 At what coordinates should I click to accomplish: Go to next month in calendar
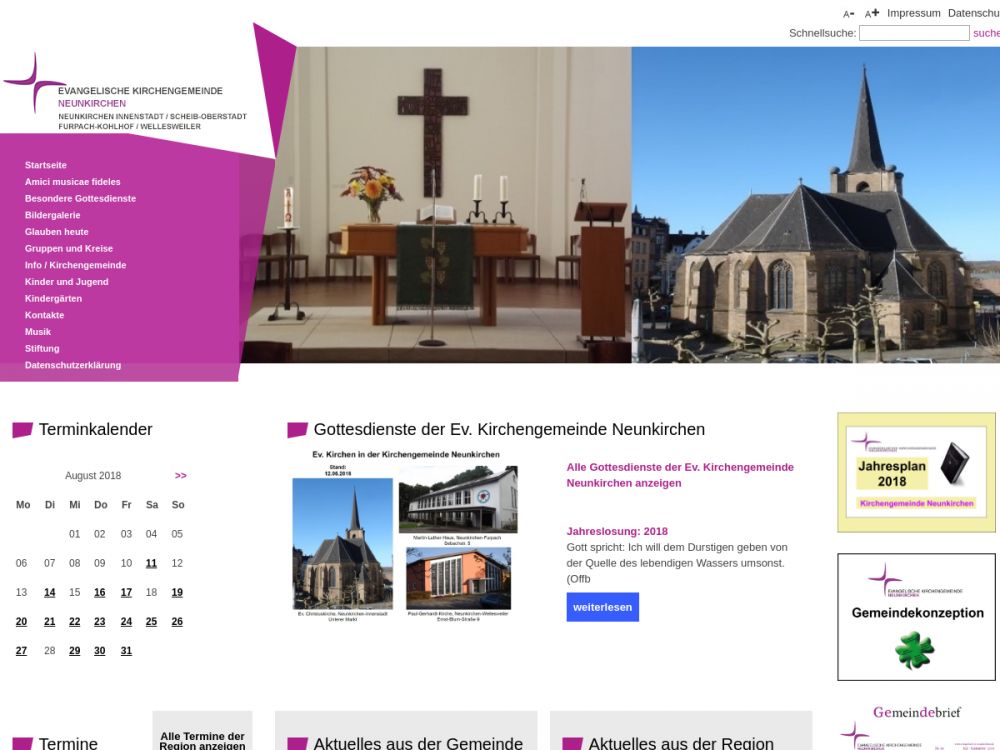click(x=180, y=476)
